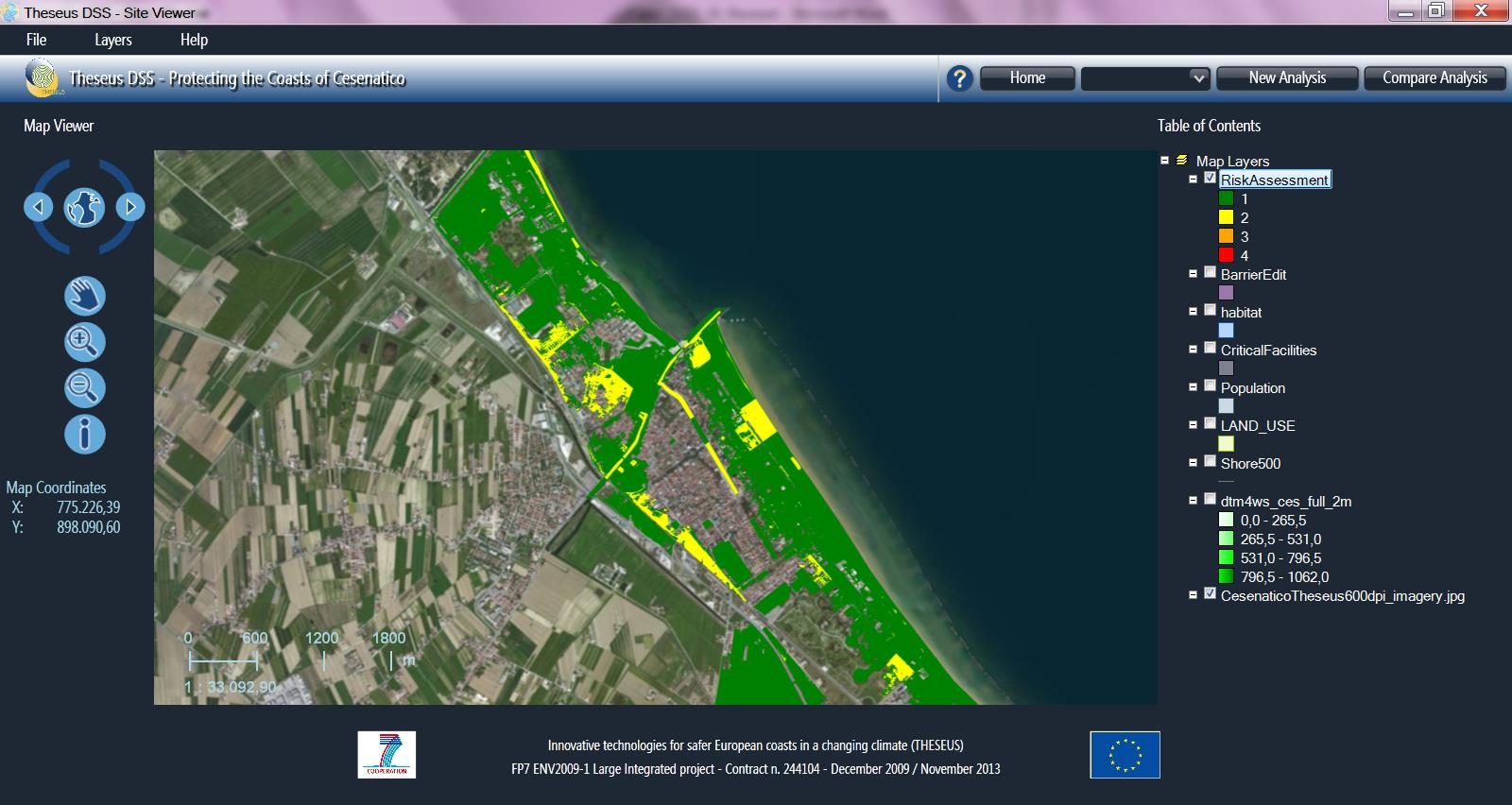Image resolution: width=1512 pixels, height=805 pixels.
Task: Turn on the Population layer checkbox
Action: pos(1210,386)
